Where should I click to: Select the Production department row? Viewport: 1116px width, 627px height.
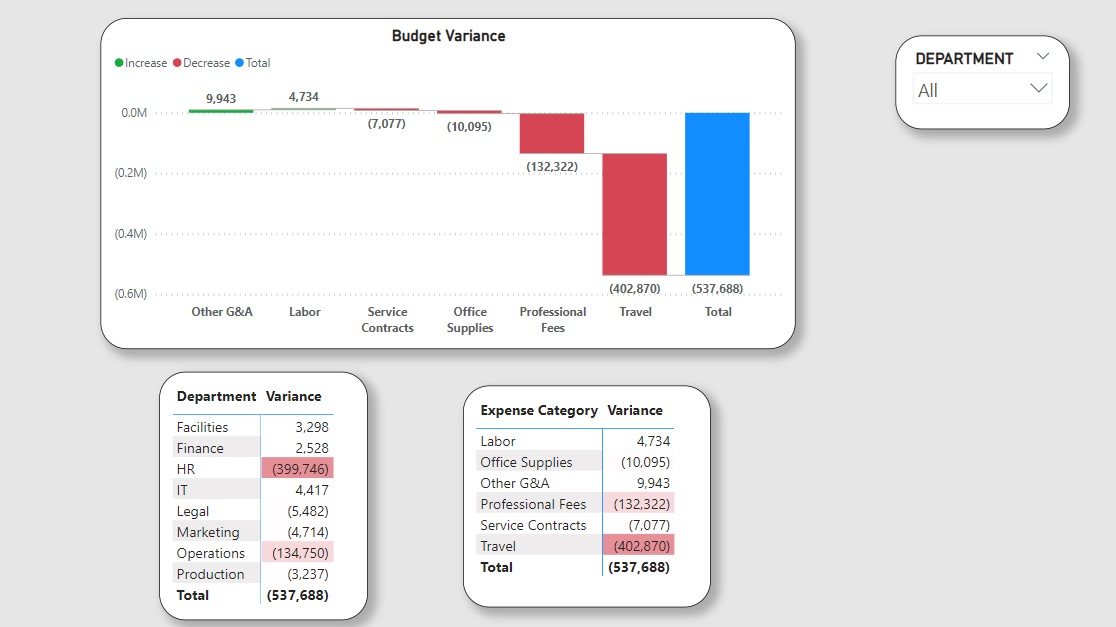pos(253,574)
